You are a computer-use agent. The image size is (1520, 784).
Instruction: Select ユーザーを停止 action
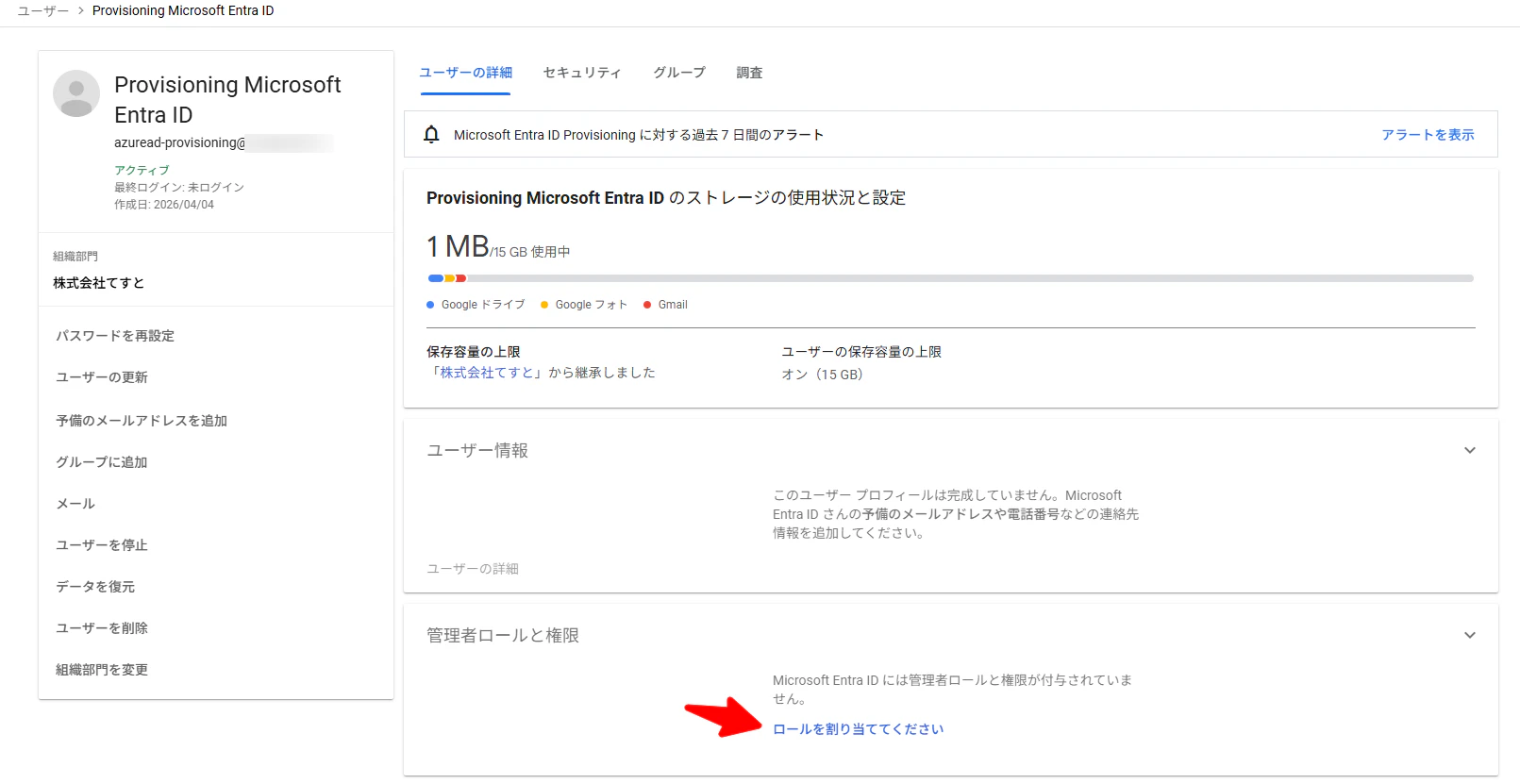pyautogui.click(x=102, y=545)
